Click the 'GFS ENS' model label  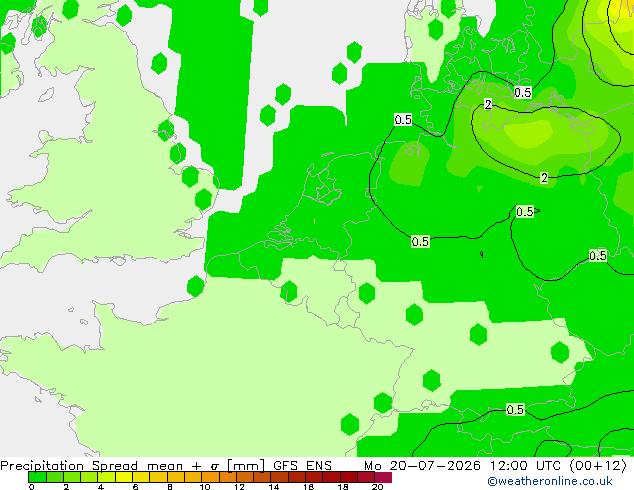[302, 466]
